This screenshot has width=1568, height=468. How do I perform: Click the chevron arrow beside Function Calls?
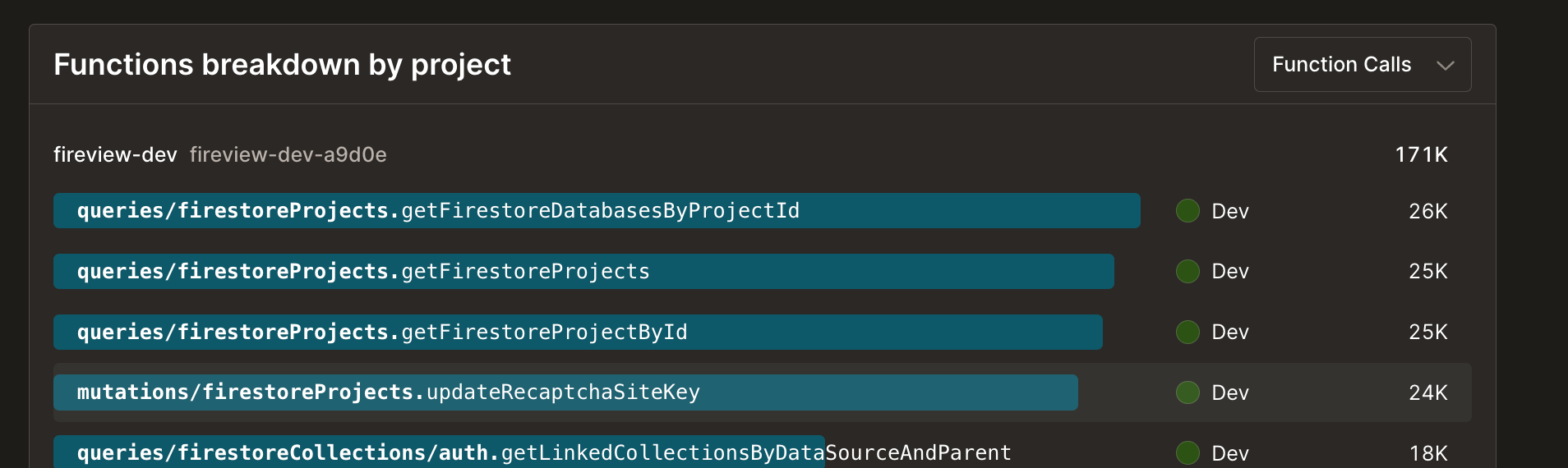point(1446,66)
